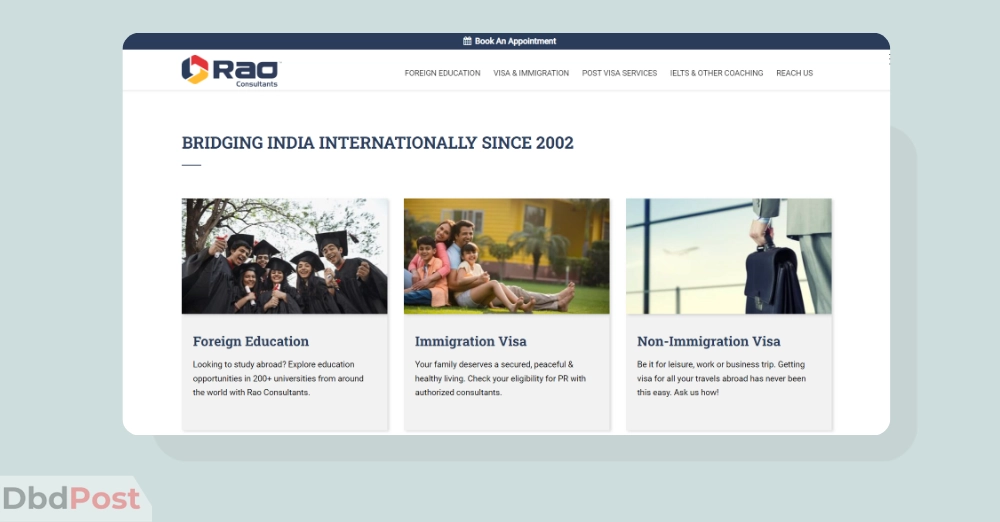Click the 'Bridging India Internationally Since 2002' heading
1000x522 pixels.
point(378,142)
